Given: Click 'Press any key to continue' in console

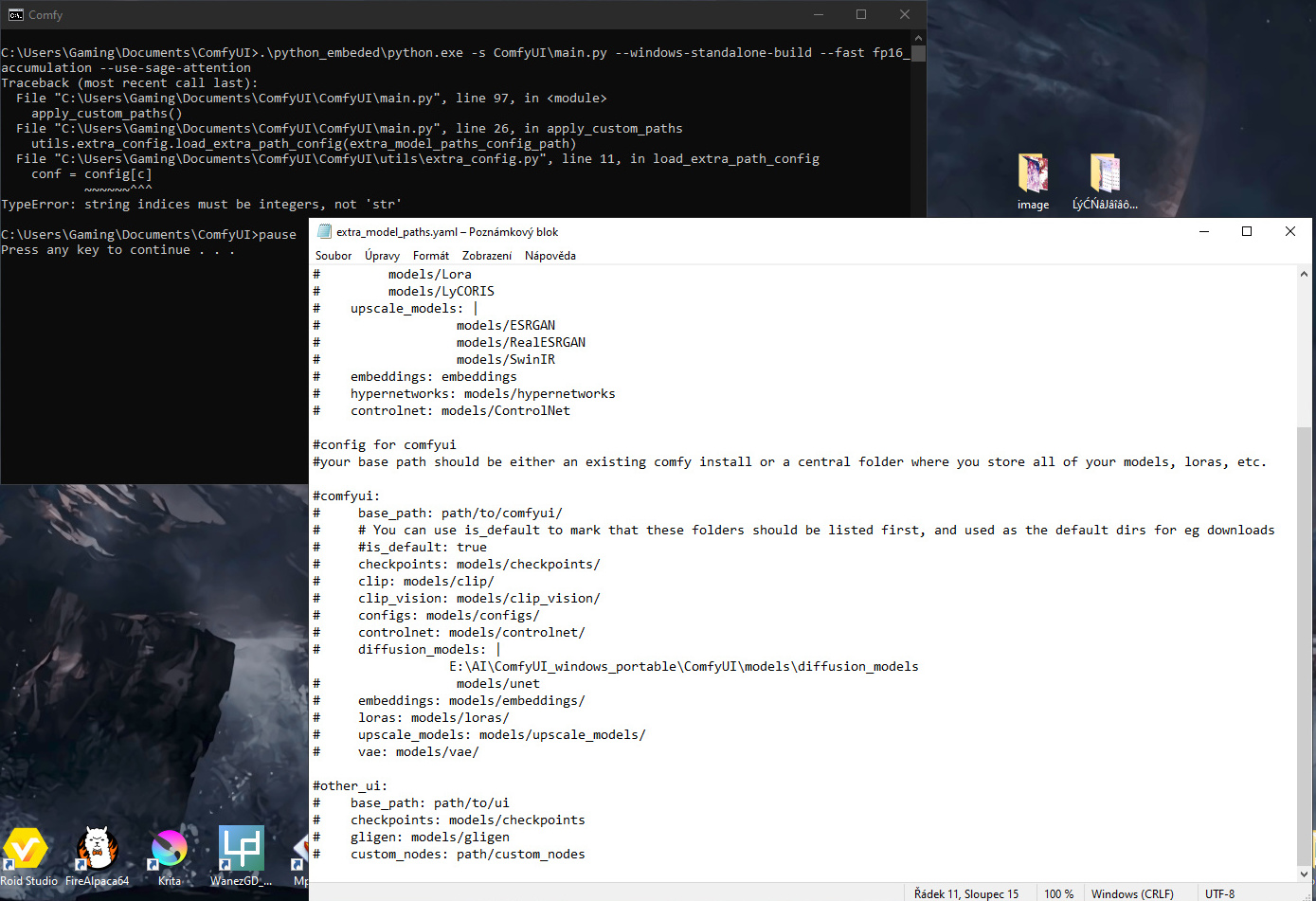Looking at the screenshot, I should [117, 249].
